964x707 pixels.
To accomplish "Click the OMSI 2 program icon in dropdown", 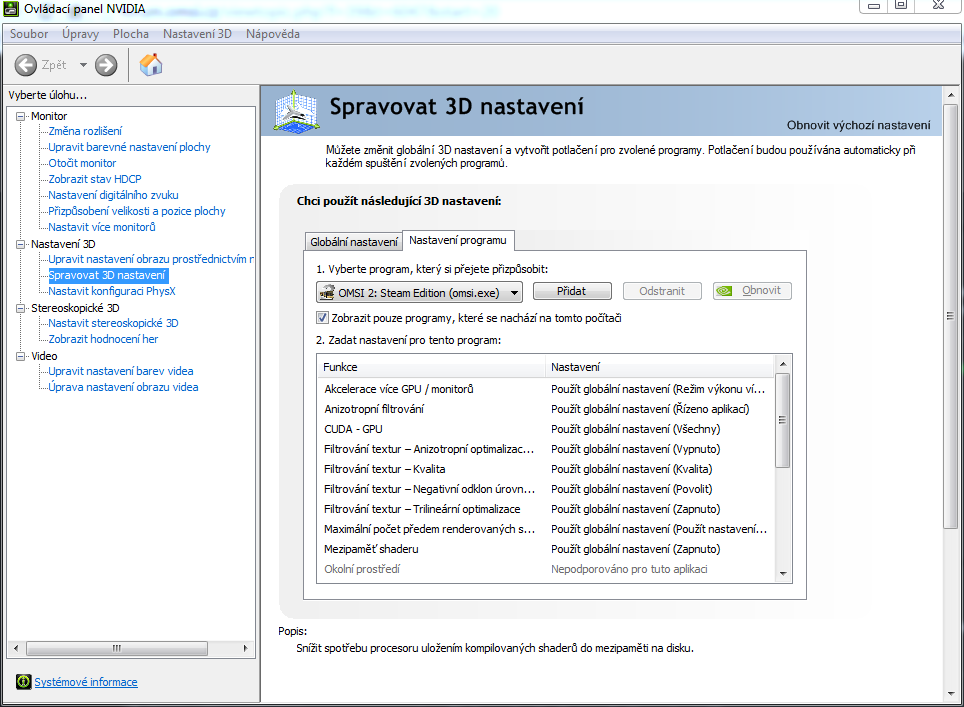I will click(x=327, y=292).
